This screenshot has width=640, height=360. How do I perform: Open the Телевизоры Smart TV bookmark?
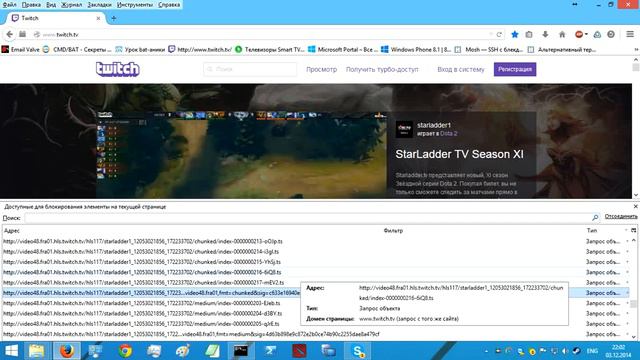(x=269, y=49)
